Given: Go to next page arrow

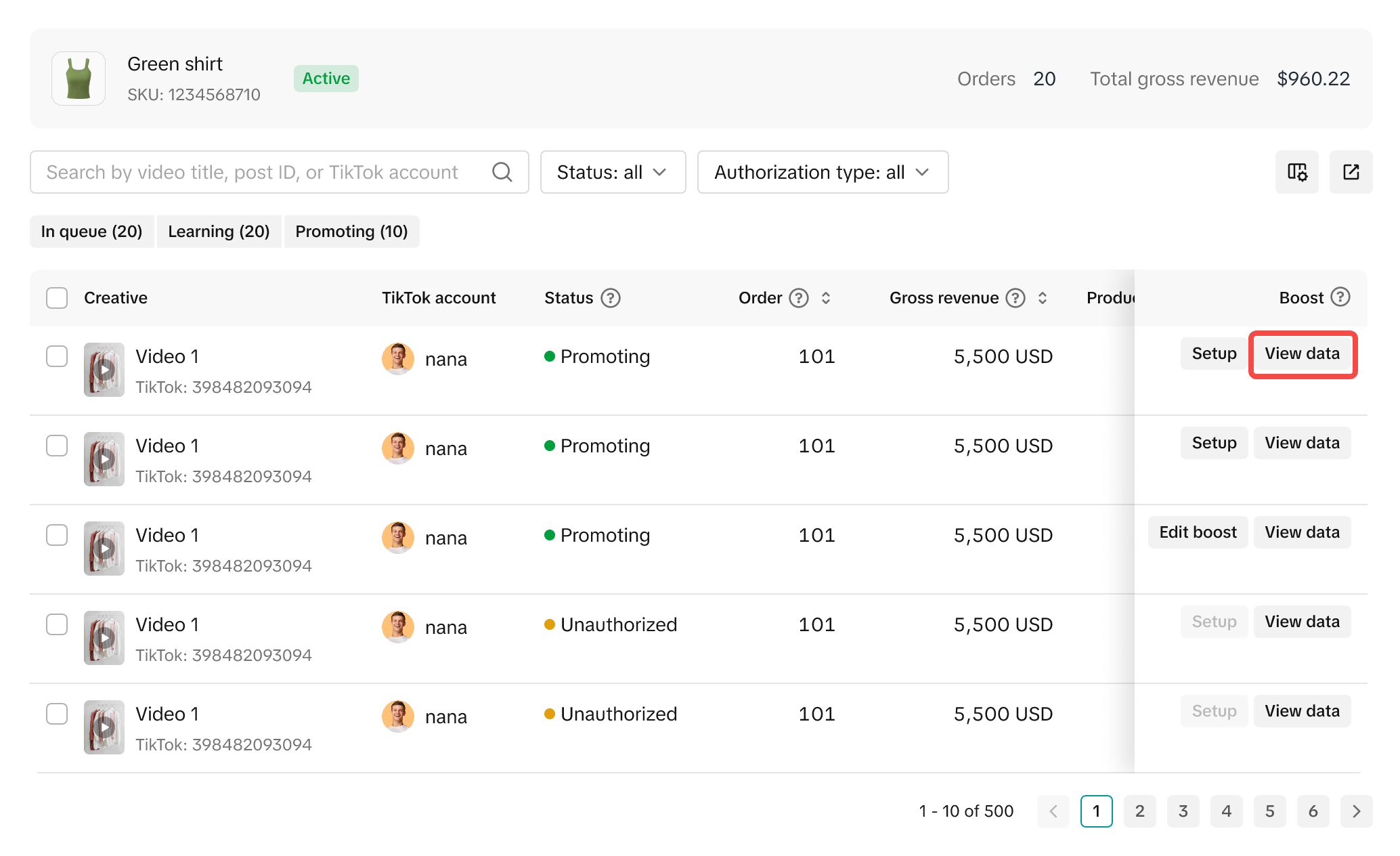Looking at the screenshot, I should 1356,811.
